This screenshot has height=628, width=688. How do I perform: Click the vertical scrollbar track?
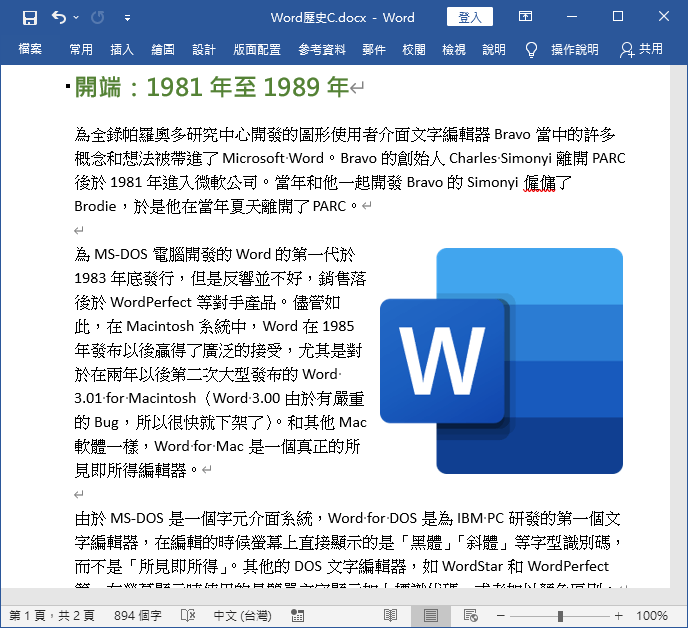click(678, 327)
